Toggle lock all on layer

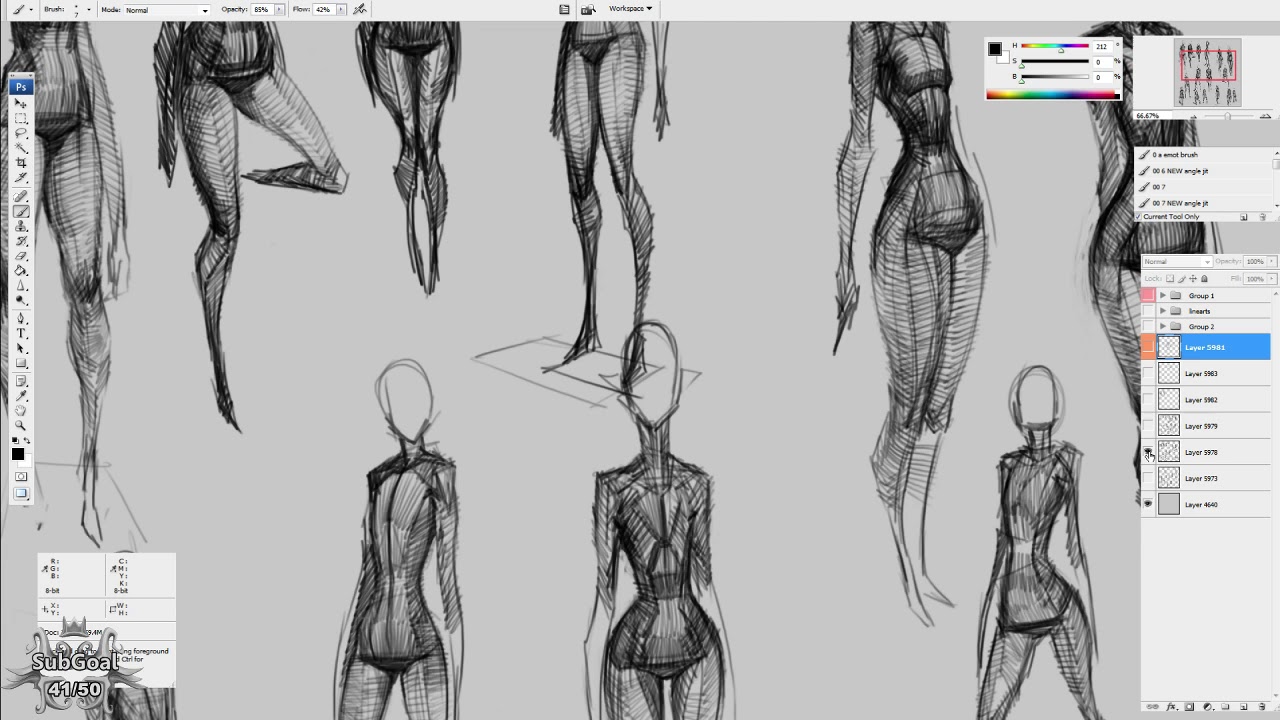(x=1204, y=279)
